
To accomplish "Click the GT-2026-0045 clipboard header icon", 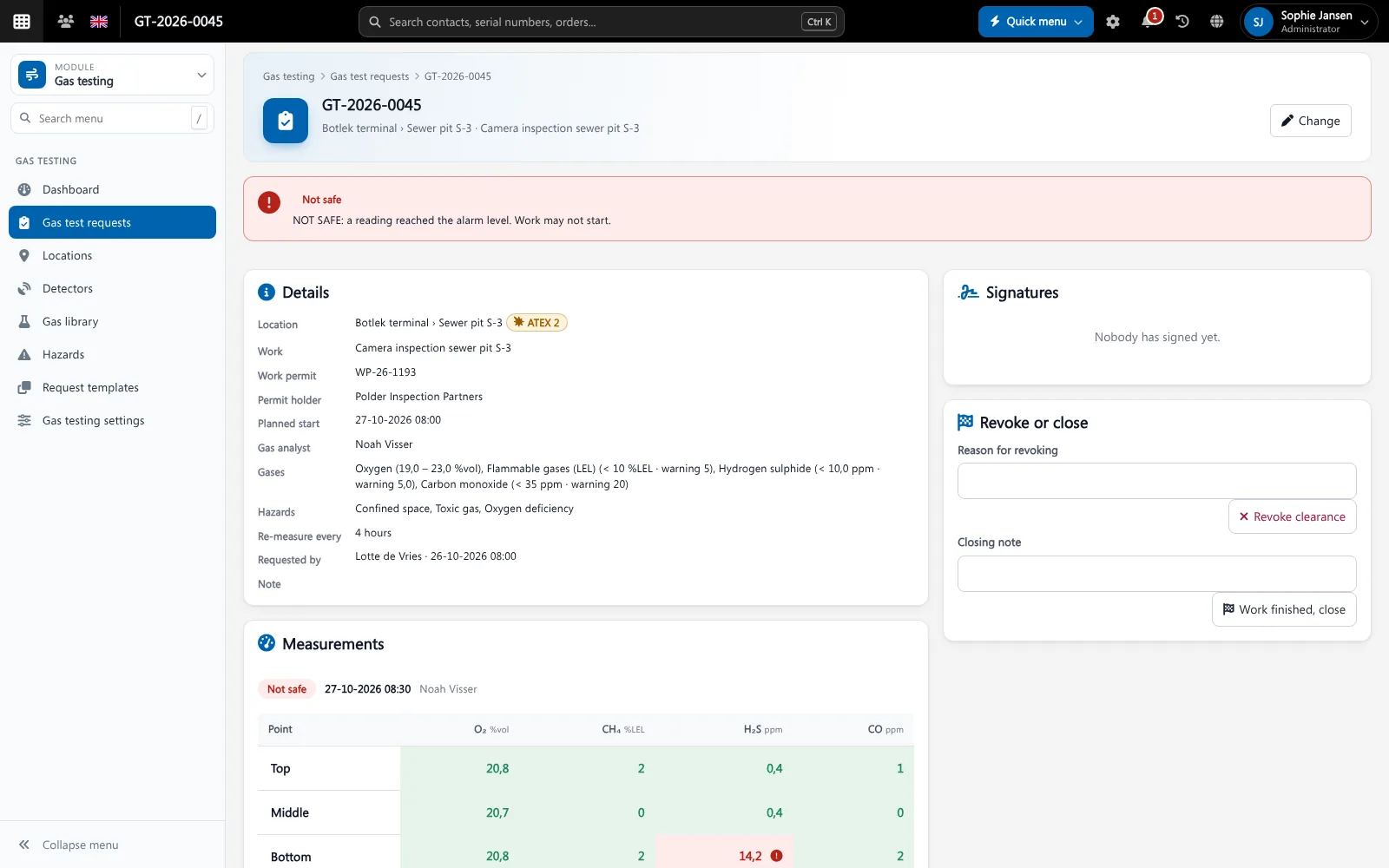I will pyautogui.click(x=286, y=121).
